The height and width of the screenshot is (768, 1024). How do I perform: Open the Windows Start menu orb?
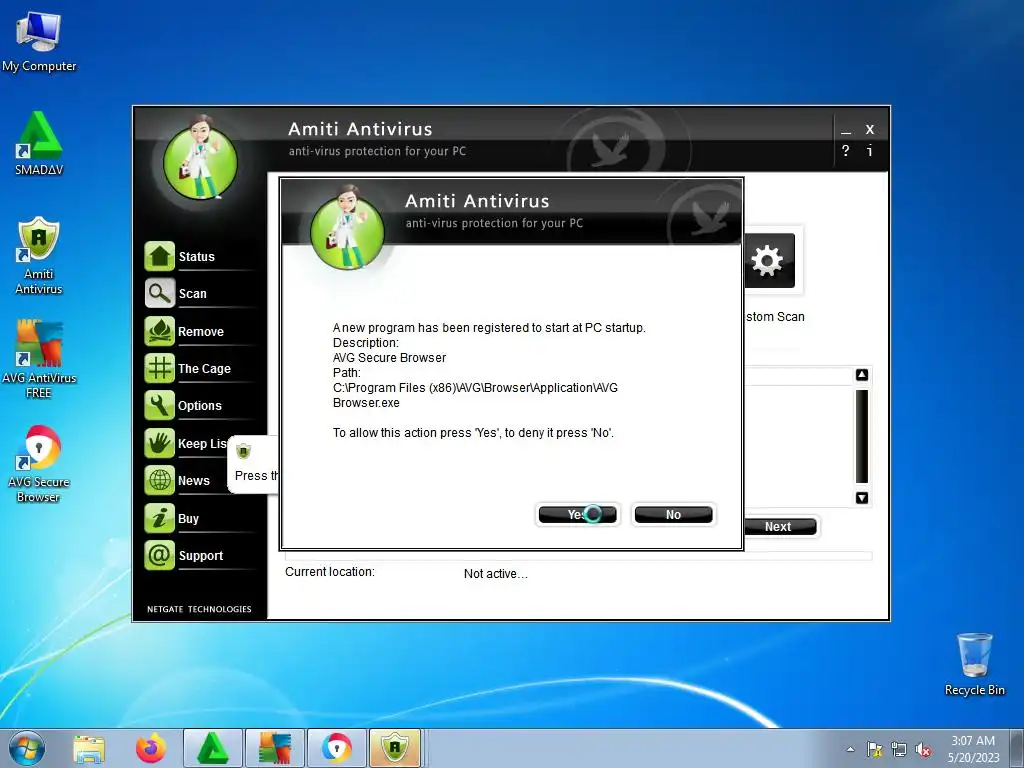click(27, 748)
